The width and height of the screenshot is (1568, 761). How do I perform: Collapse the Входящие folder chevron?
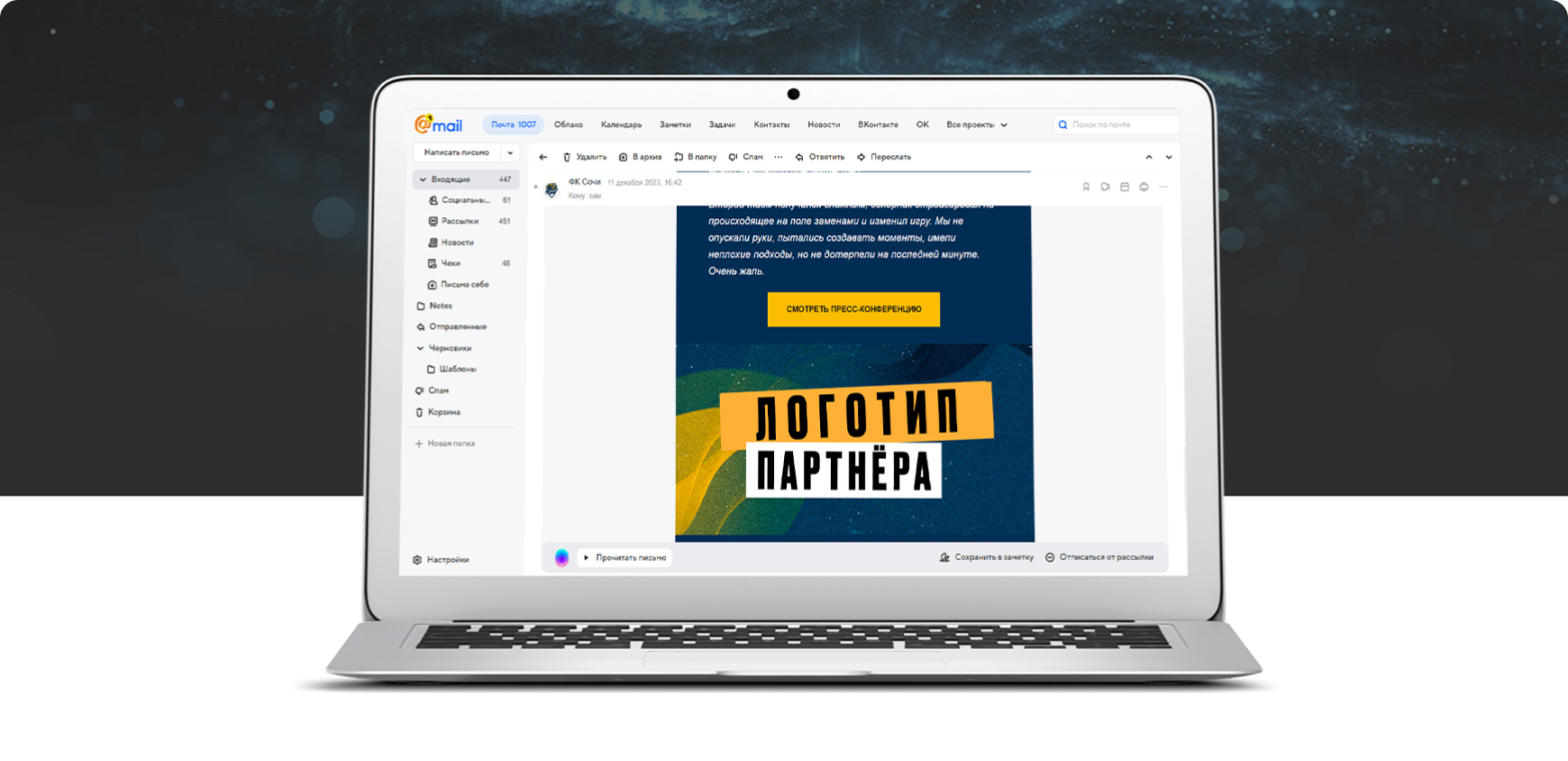423,179
